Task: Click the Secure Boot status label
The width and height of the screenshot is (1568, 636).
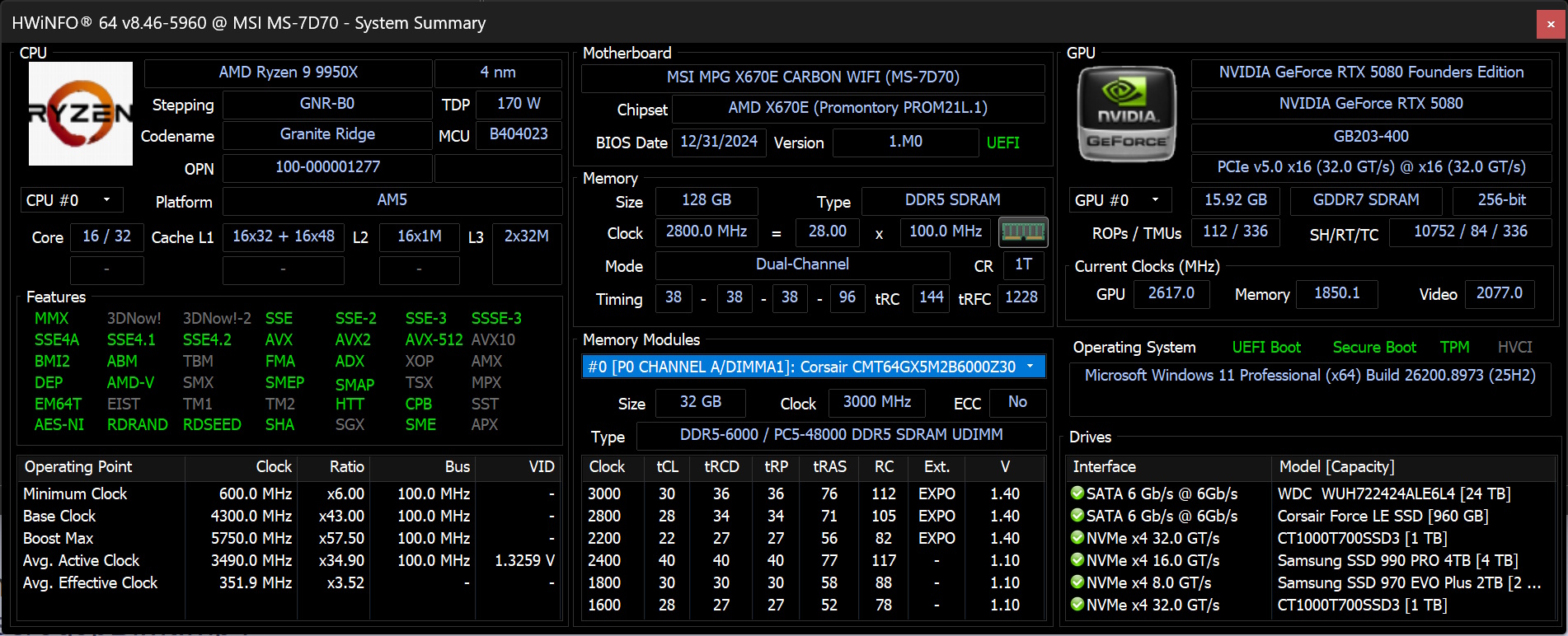Action: coord(1374,348)
